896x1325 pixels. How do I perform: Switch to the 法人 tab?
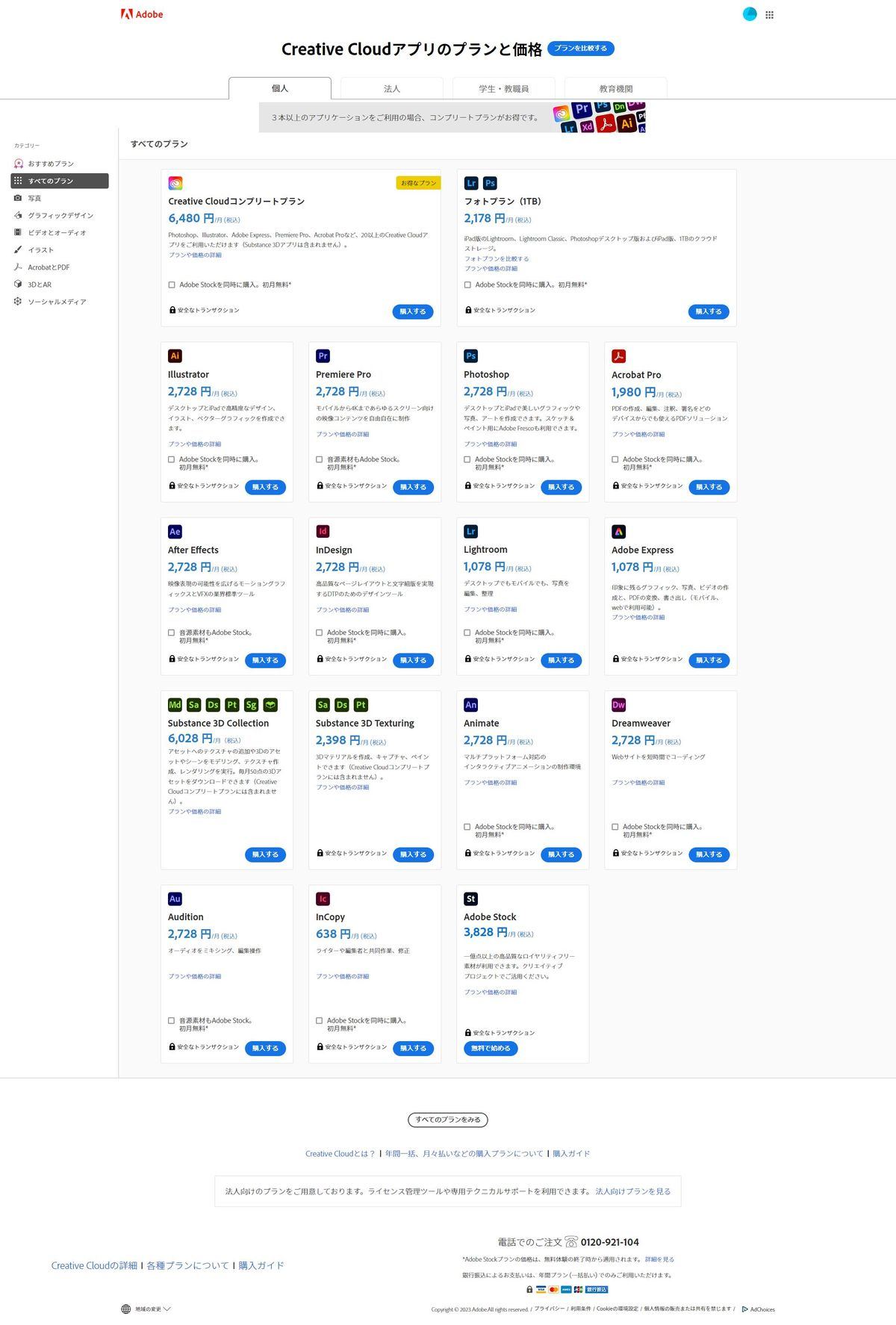click(392, 88)
